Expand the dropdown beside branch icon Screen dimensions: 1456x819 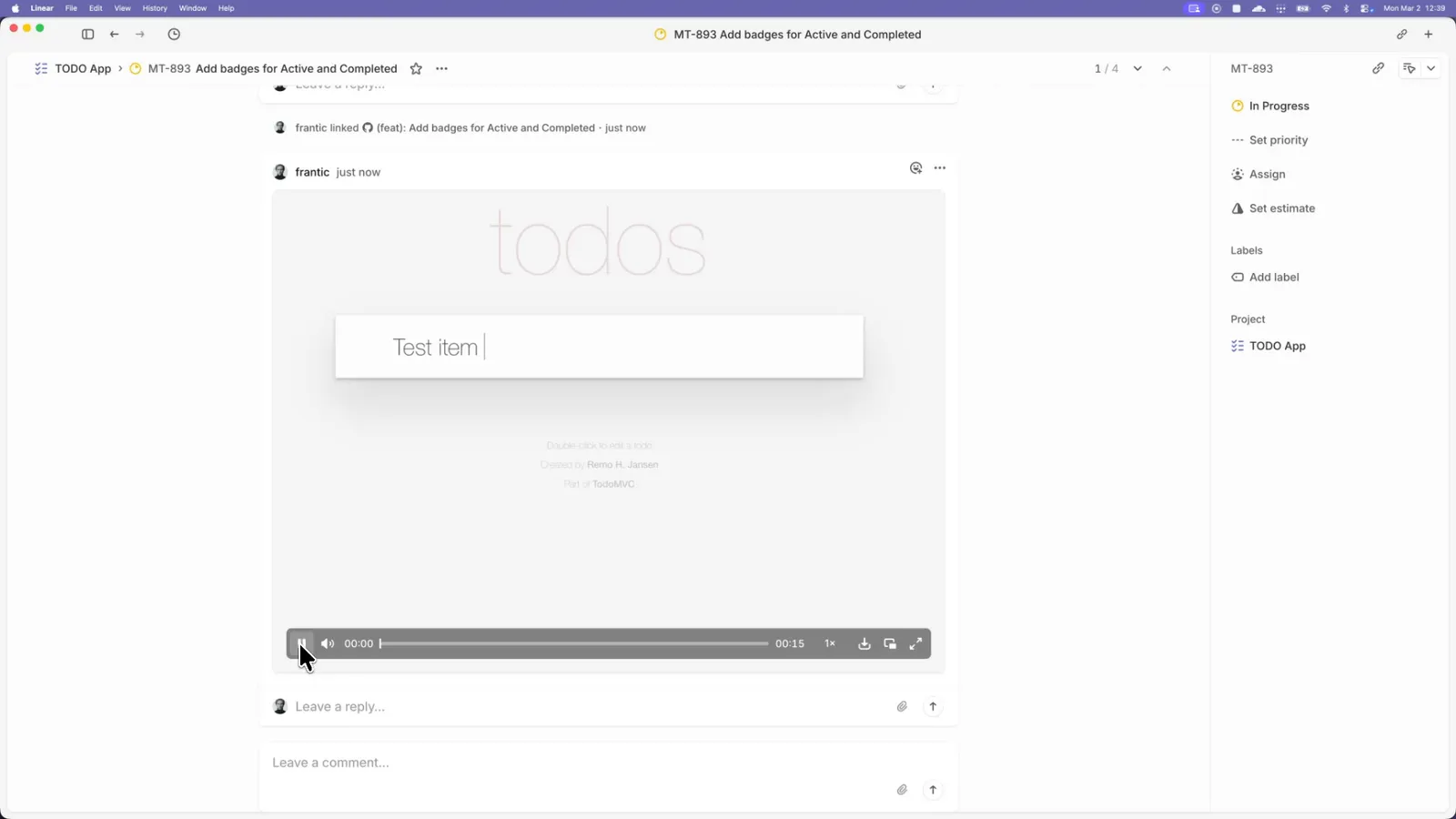pyautogui.click(x=1431, y=68)
